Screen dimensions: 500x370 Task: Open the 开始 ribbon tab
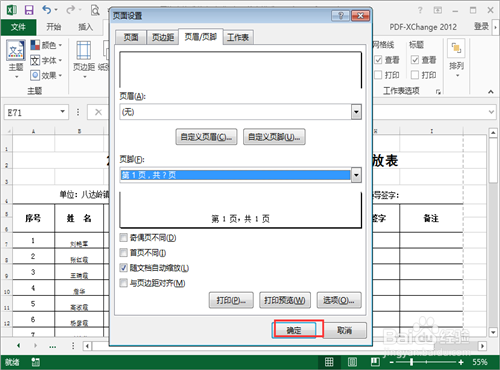click(x=53, y=27)
